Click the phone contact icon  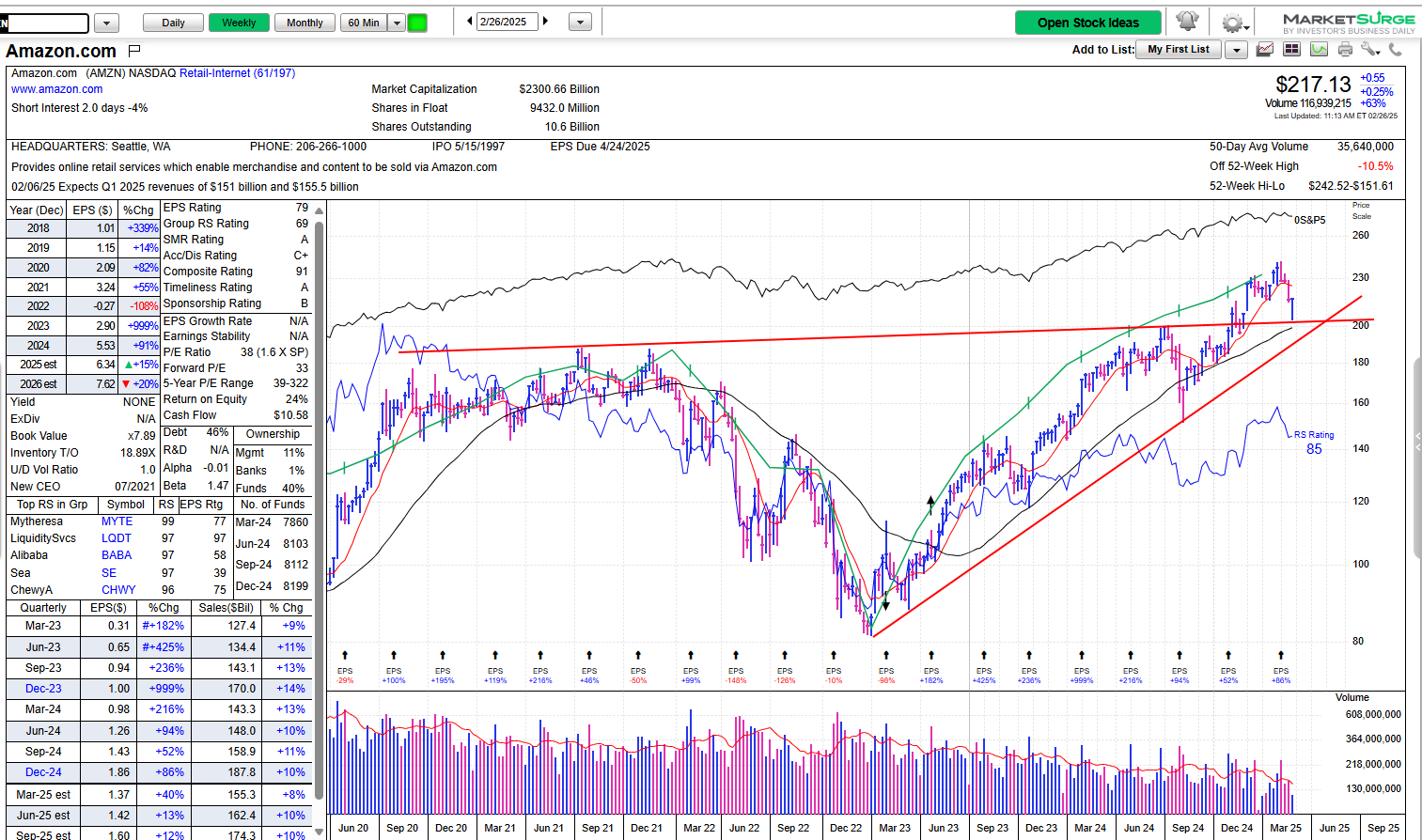1396,50
